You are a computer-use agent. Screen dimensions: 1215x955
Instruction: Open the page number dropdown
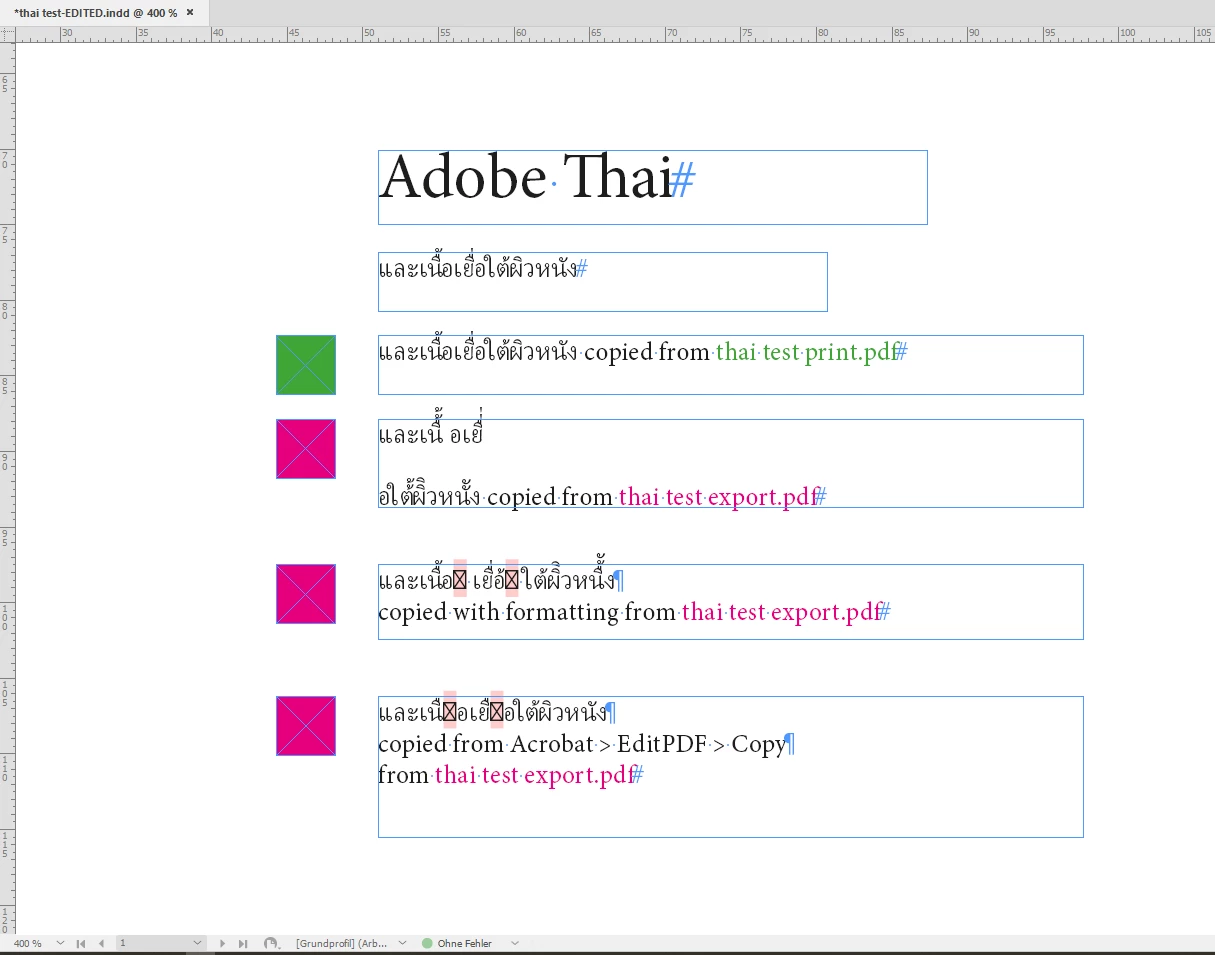[x=197, y=943]
